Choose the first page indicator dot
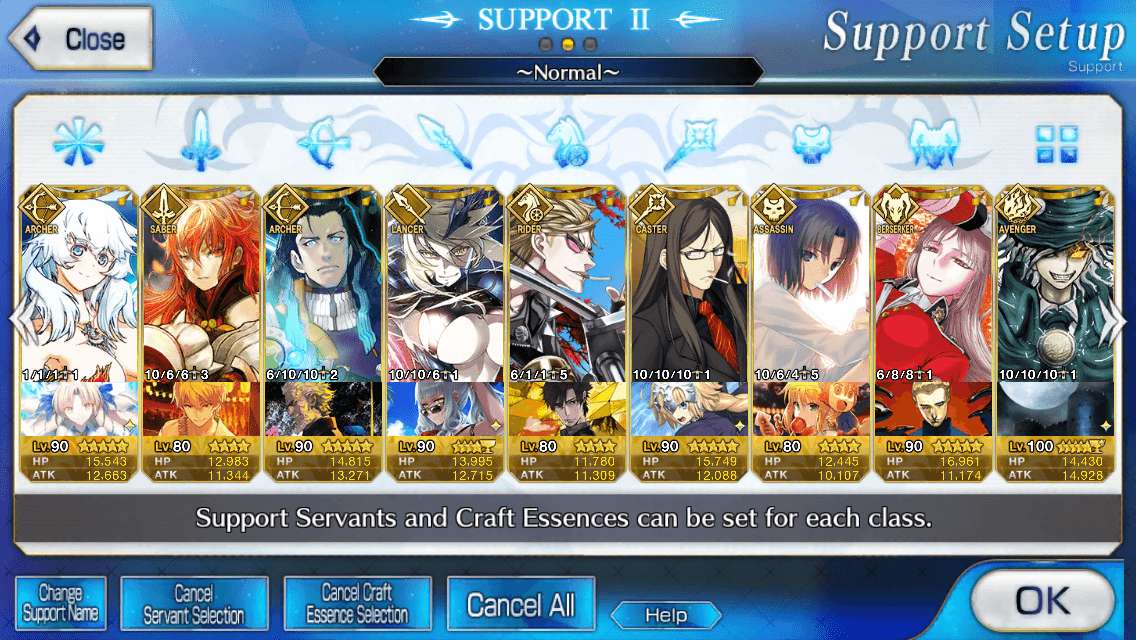Viewport: 1136px width, 640px height. [546, 45]
